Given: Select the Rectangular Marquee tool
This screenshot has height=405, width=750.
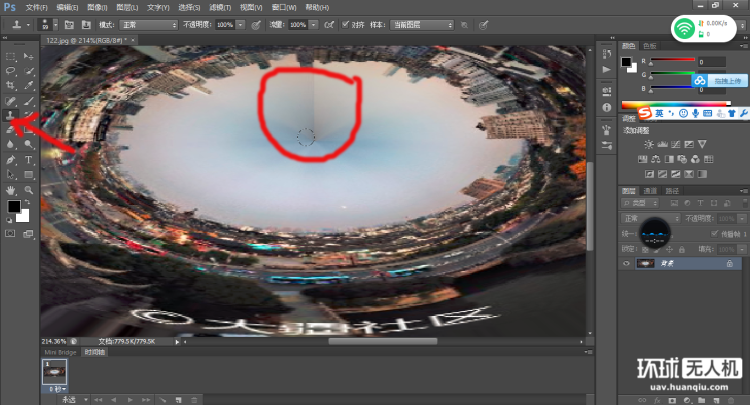Looking at the screenshot, I should coord(11,56).
